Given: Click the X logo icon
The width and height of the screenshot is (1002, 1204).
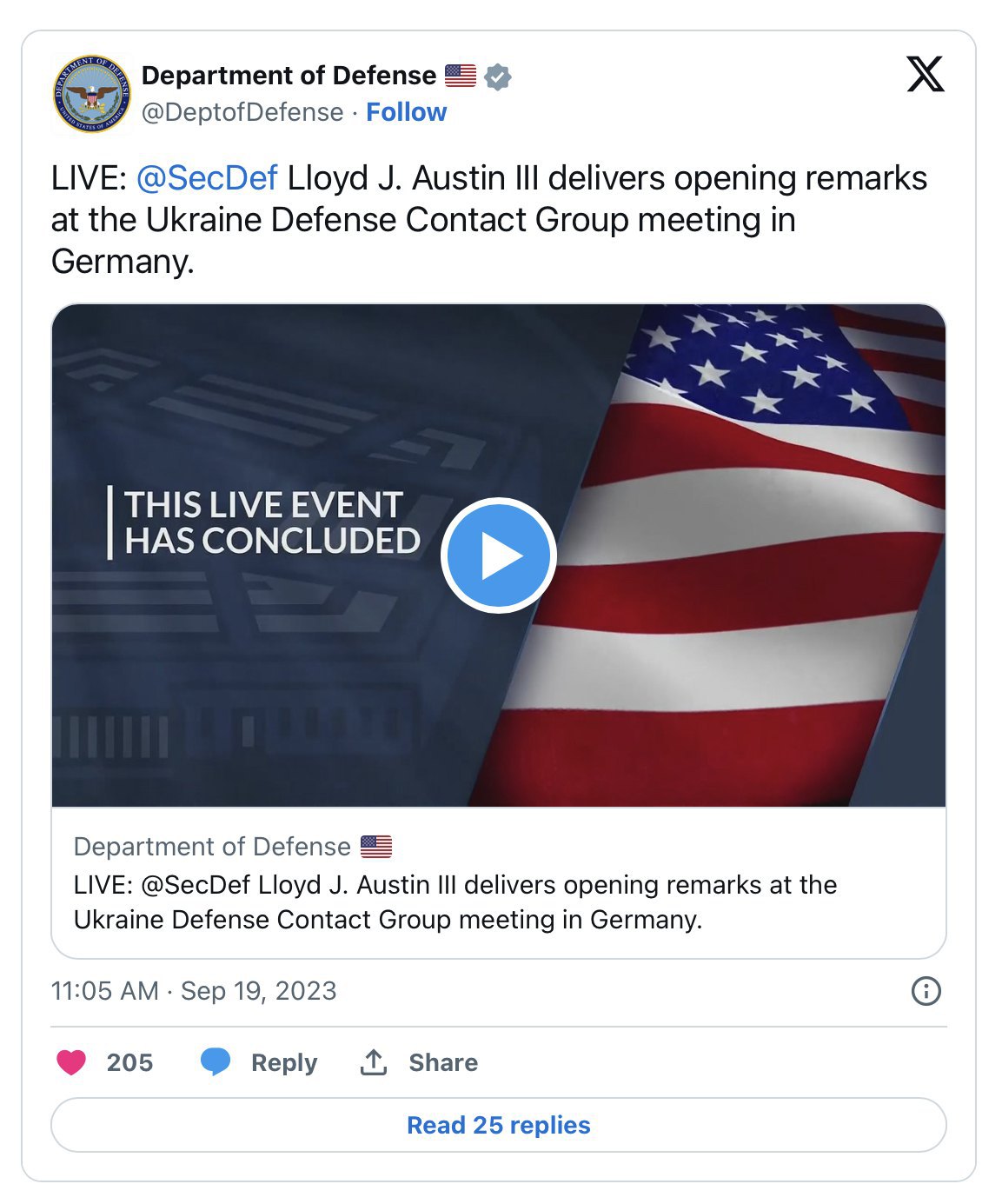Looking at the screenshot, I should coord(926,74).
